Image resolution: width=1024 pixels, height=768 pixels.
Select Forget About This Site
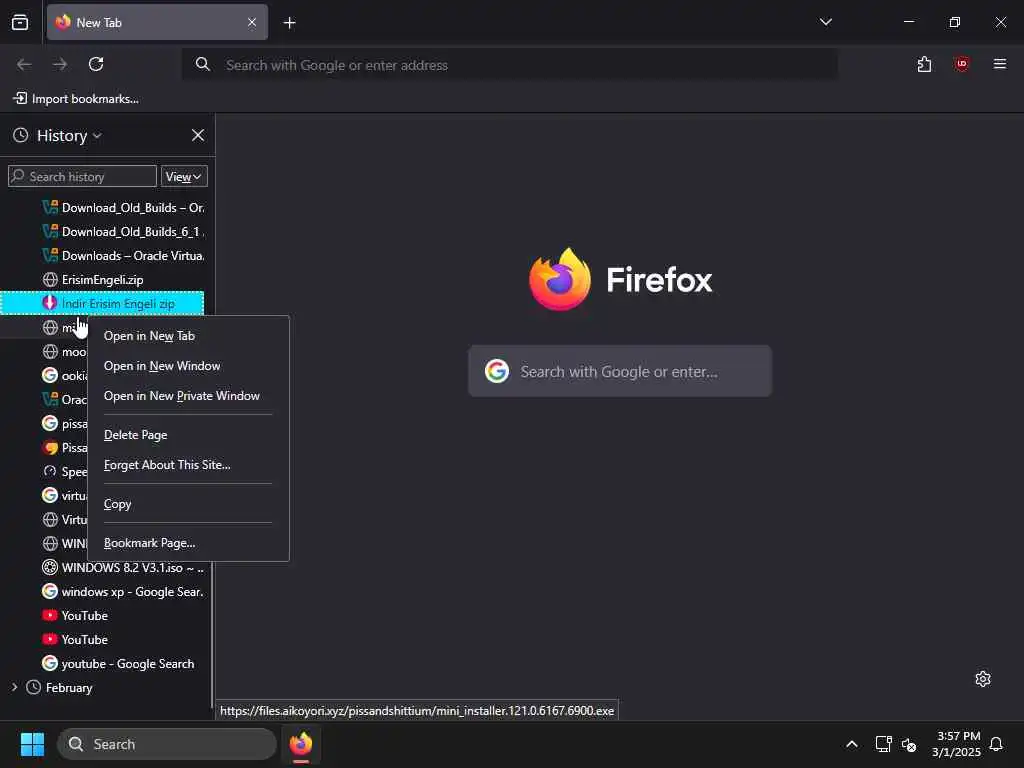pyautogui.click(x=188, y=465)
